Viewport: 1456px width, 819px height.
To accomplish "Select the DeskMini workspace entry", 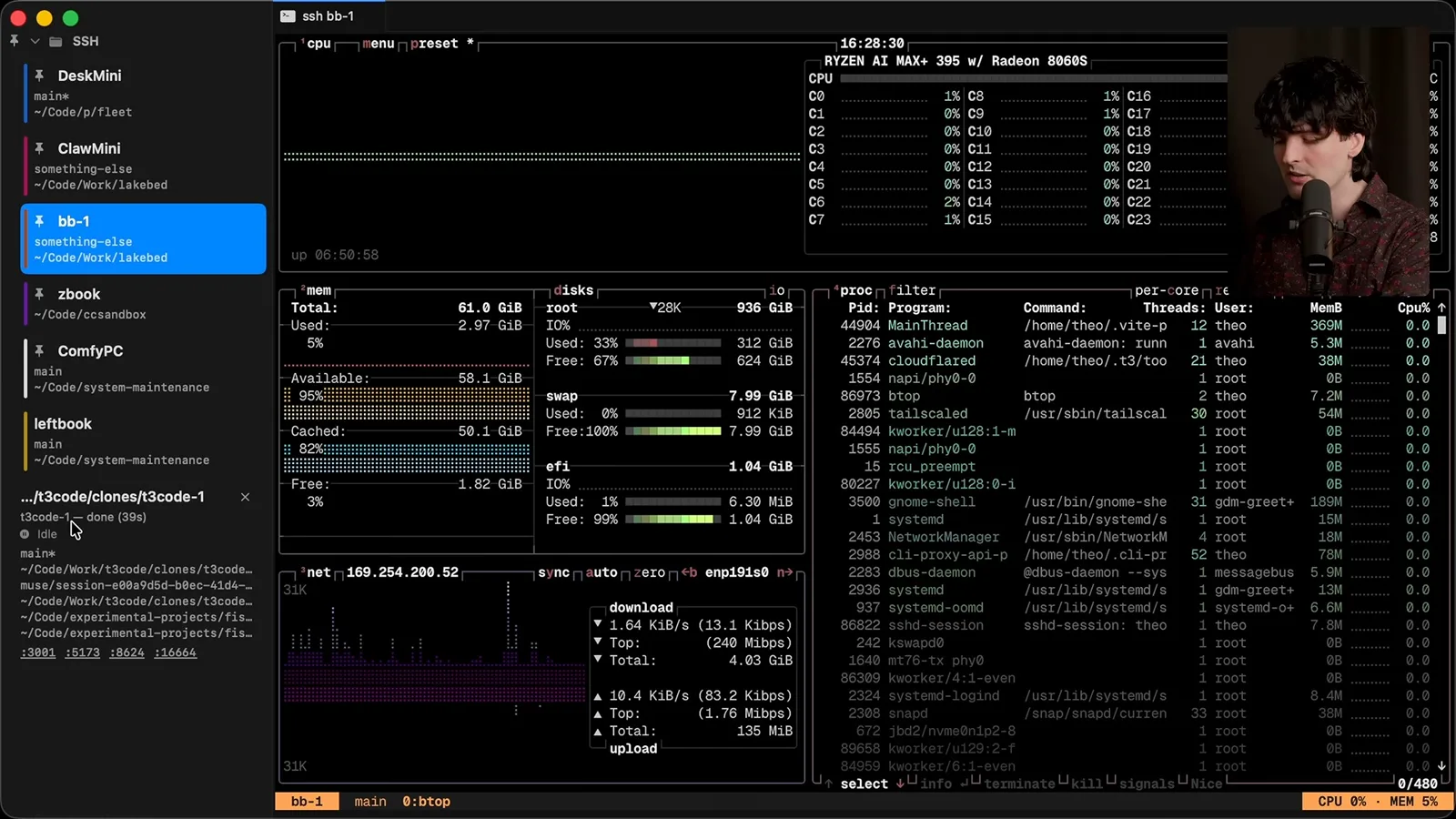I will 144,93.
